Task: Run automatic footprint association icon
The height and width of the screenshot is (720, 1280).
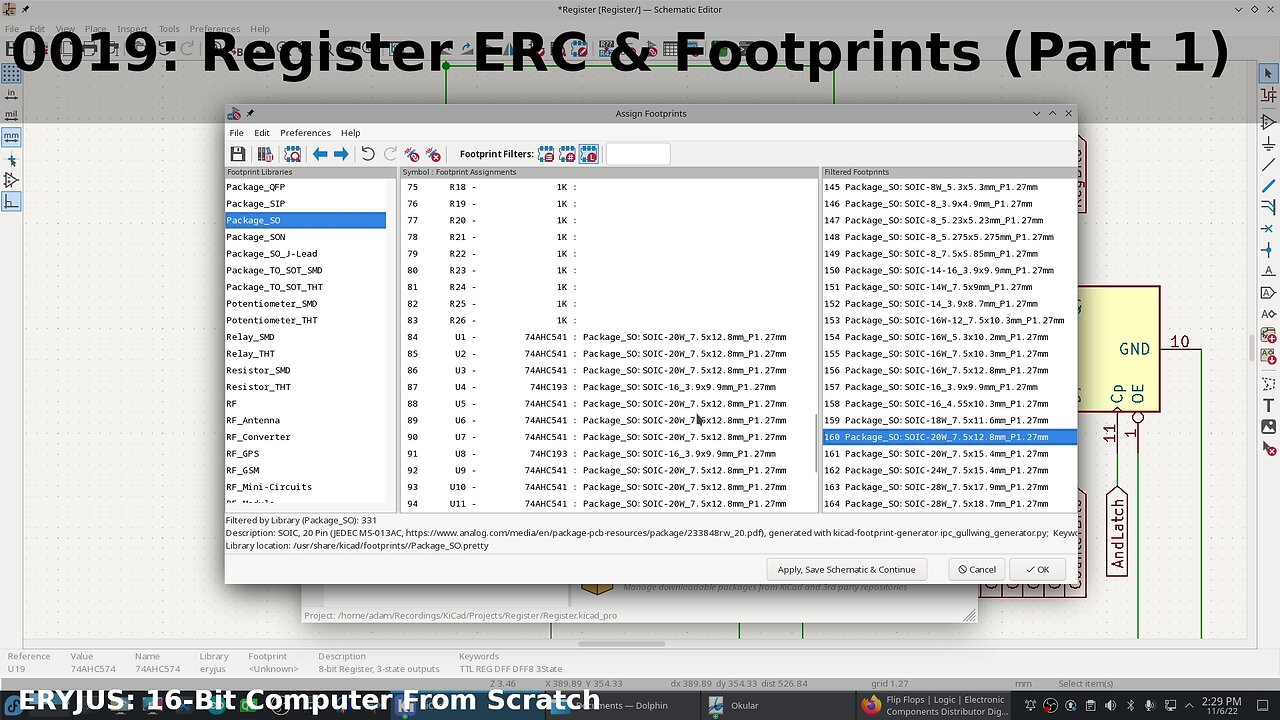Action: click(x=412, y=154)
